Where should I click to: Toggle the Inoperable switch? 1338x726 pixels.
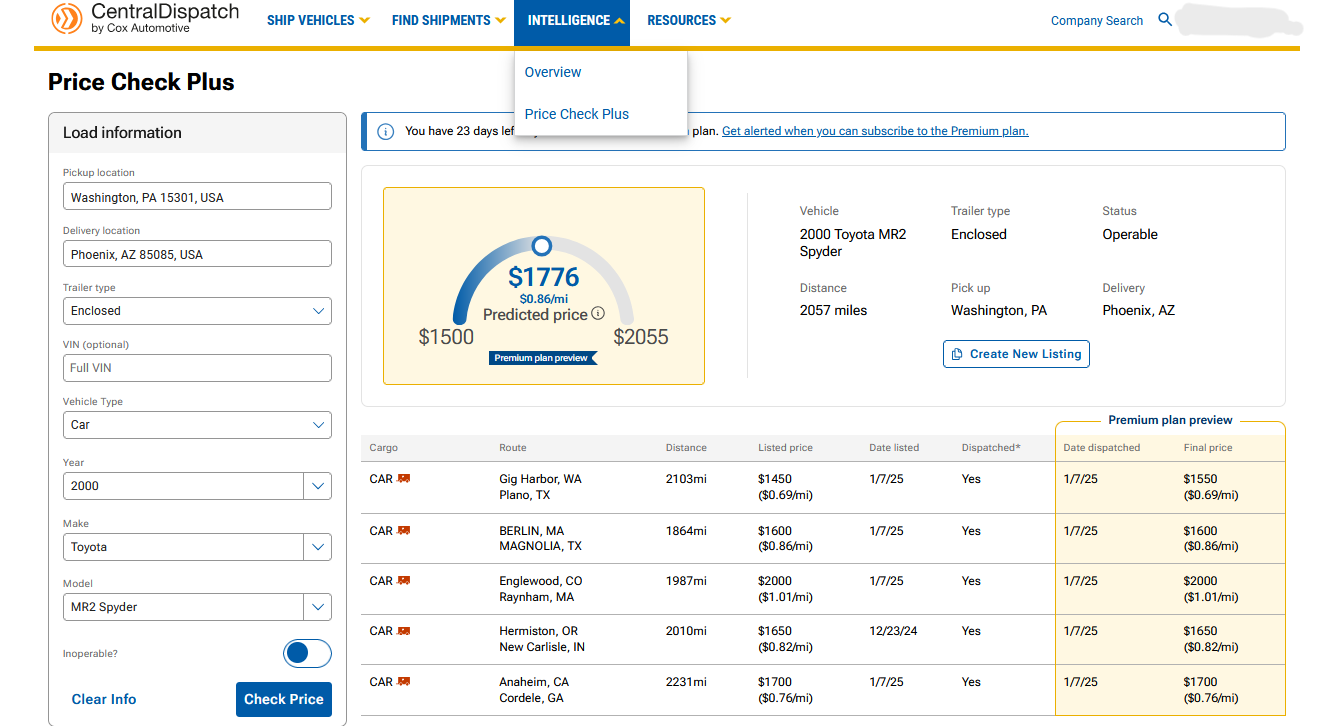pyautogui.click(x=307, y=654)
